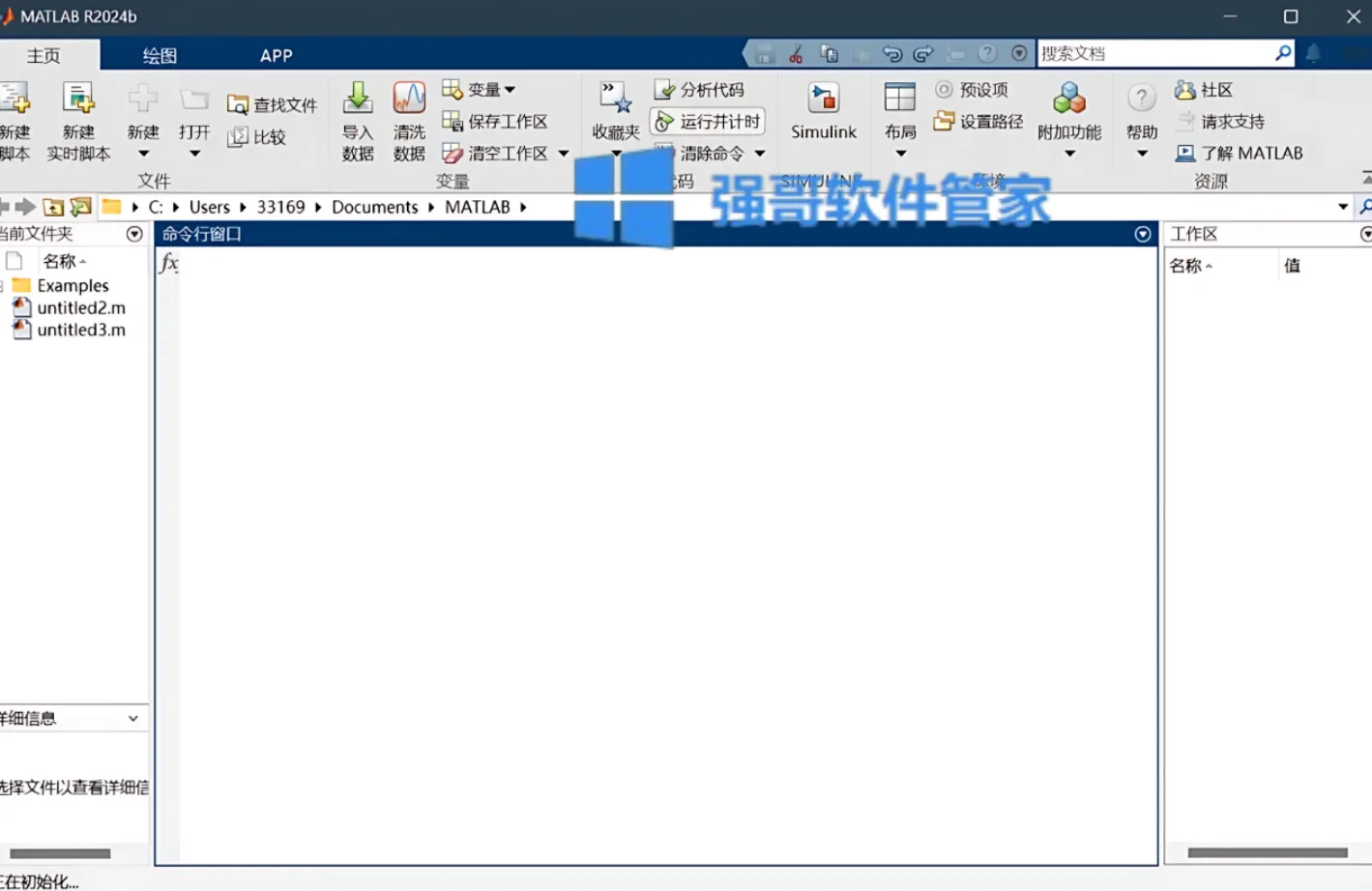Open Preferences (预设项)
This screenshot has width=1372, height=891.
pos(972,89)
